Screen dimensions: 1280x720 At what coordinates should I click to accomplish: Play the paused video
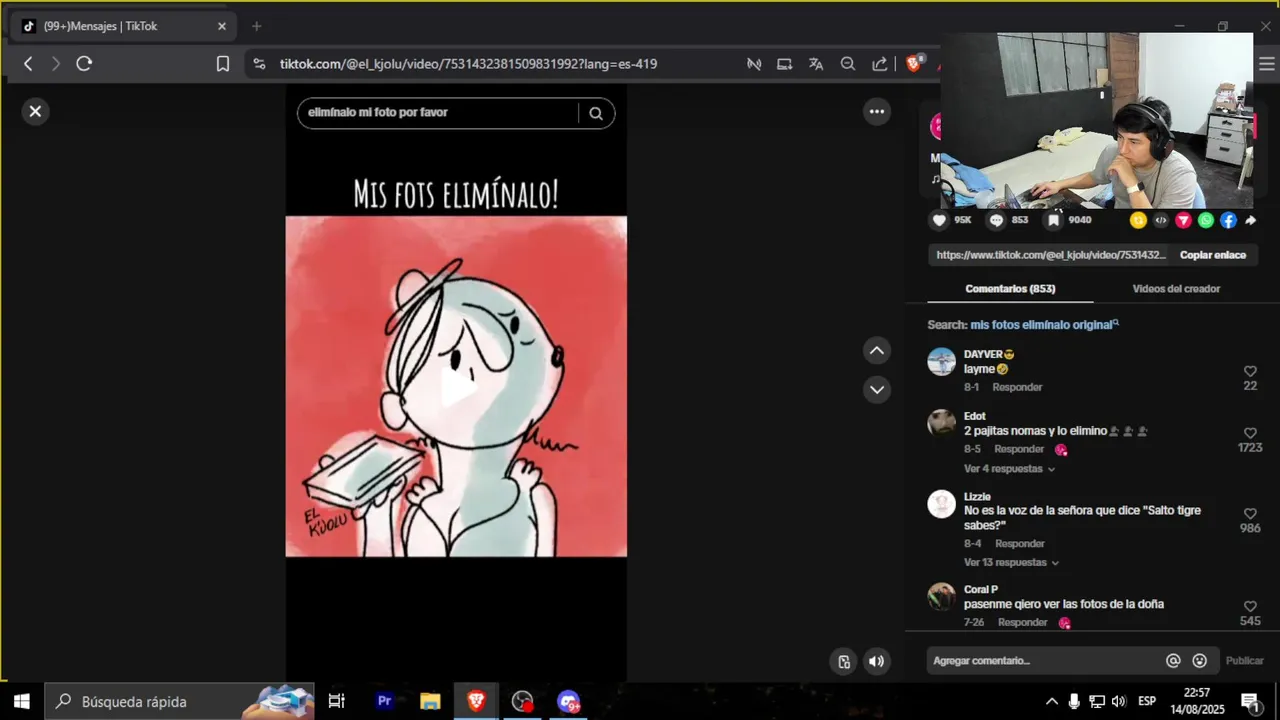[456, 387]
